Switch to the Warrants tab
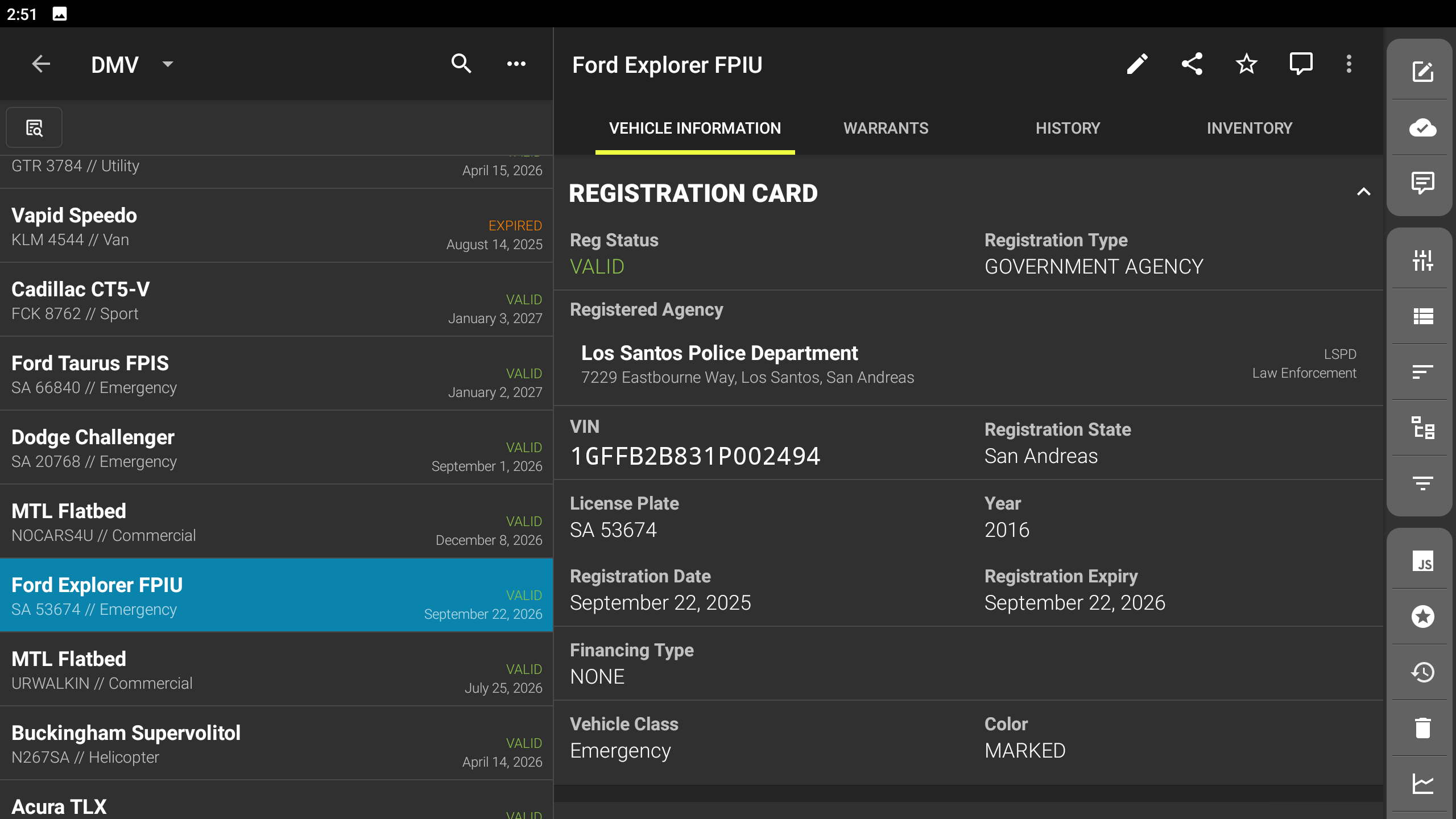The width and height of the screenshot is (1456, 819). pos(886,129)
